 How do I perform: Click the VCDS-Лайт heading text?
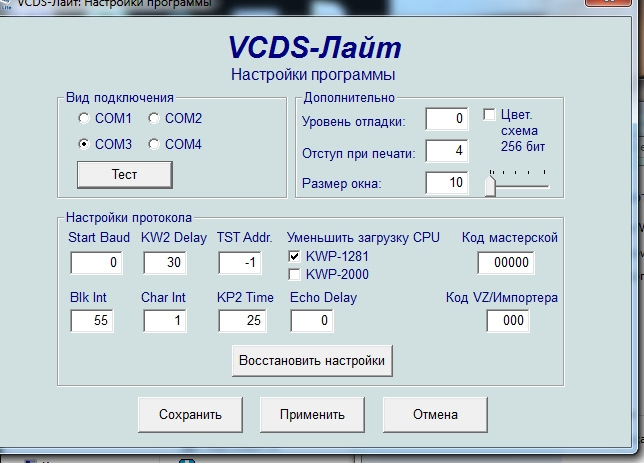tap(315, 47)
